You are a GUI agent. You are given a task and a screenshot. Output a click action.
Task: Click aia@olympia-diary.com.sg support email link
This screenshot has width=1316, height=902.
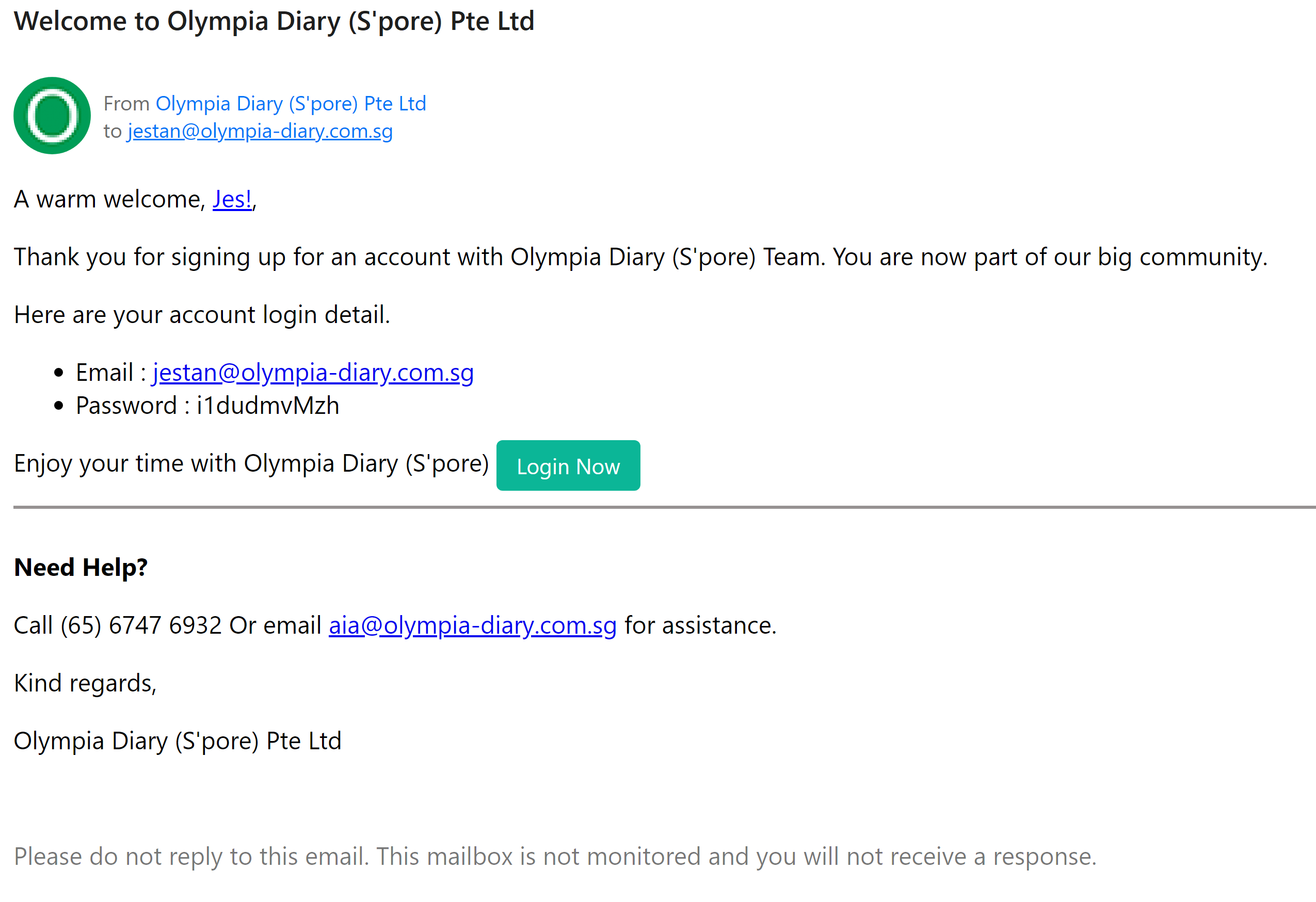[x=472, y=625]
